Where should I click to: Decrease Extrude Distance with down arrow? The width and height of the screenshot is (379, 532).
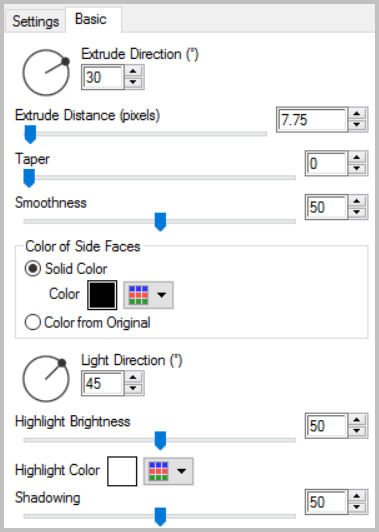click(357, 125)
